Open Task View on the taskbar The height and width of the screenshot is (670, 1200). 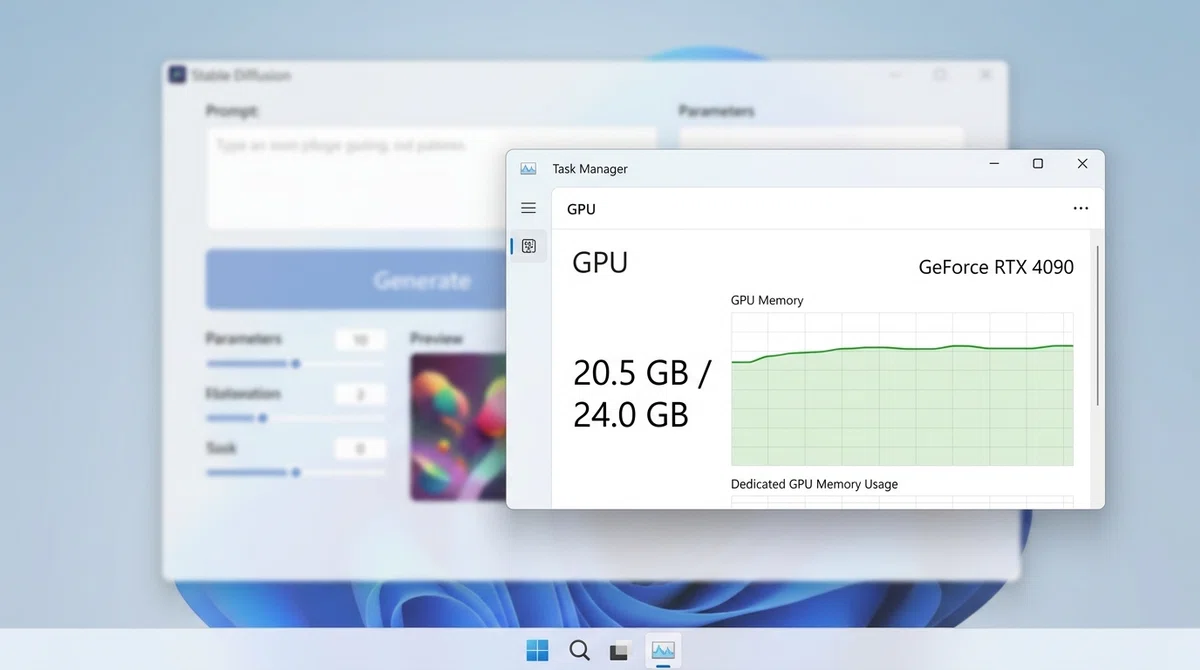(x=620, y=651)
